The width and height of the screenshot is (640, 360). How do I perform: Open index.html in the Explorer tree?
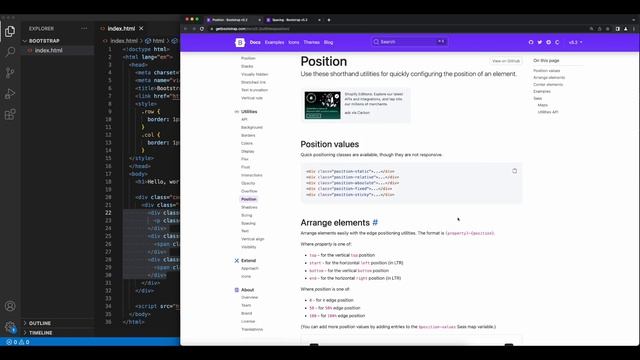click(x=48, y=50)
